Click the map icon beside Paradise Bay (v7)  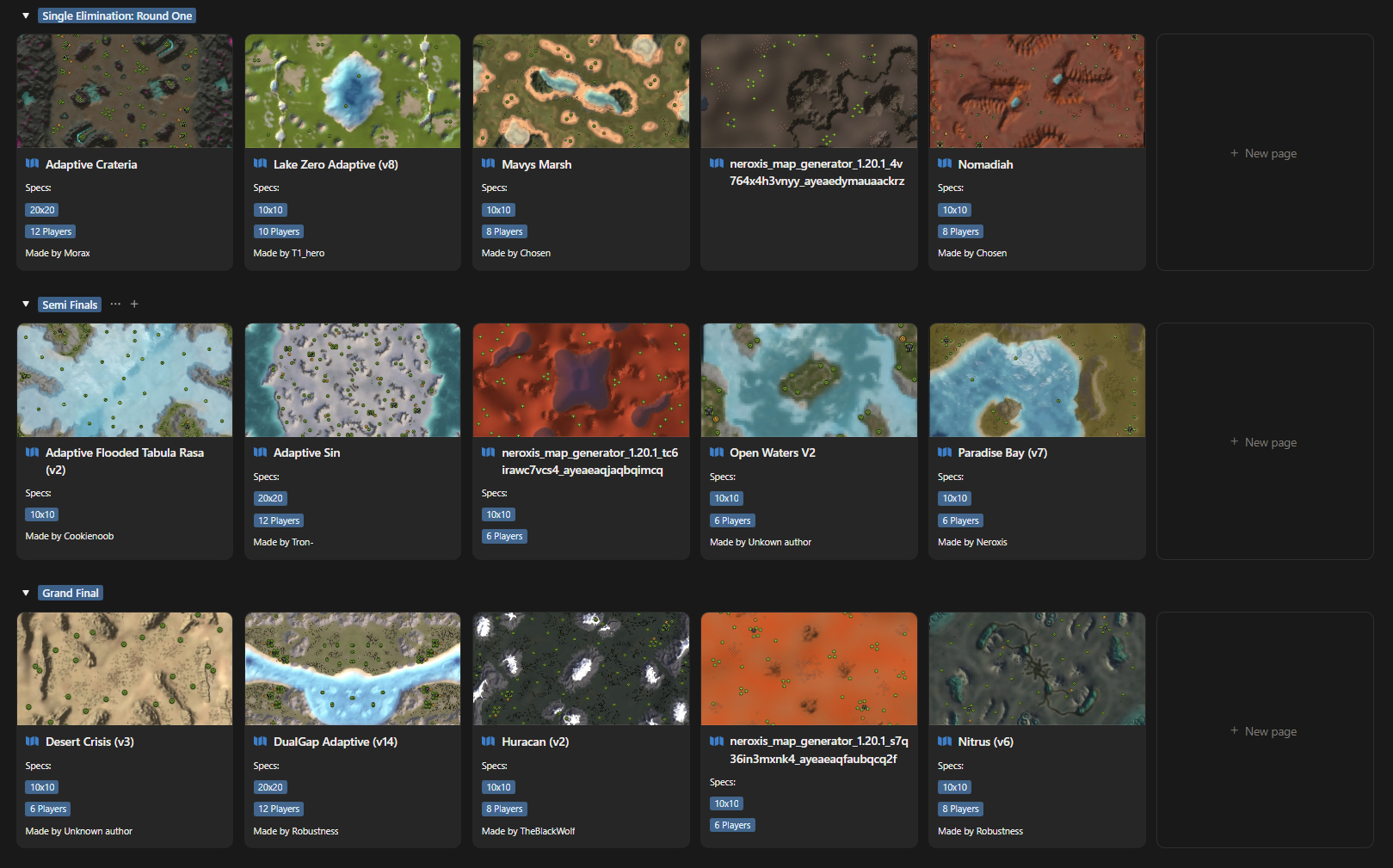tap(945, 452)
